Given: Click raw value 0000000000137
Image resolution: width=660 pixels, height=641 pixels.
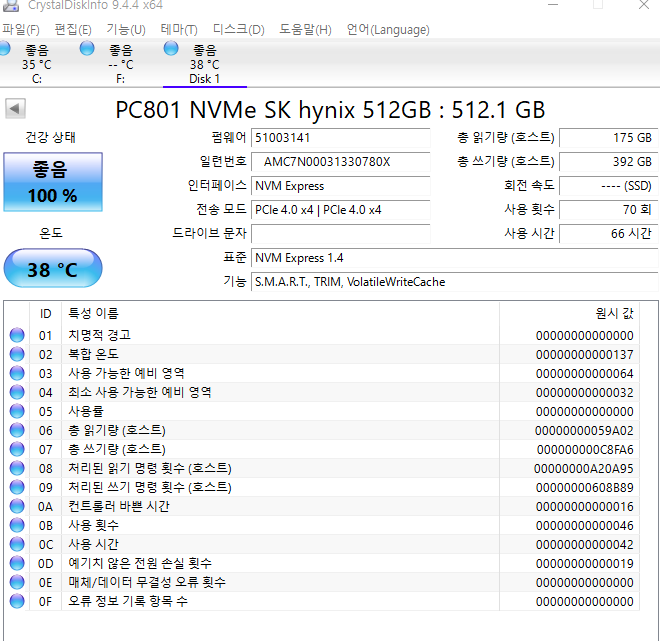Looking at the screenshot, I should (585, 355).
